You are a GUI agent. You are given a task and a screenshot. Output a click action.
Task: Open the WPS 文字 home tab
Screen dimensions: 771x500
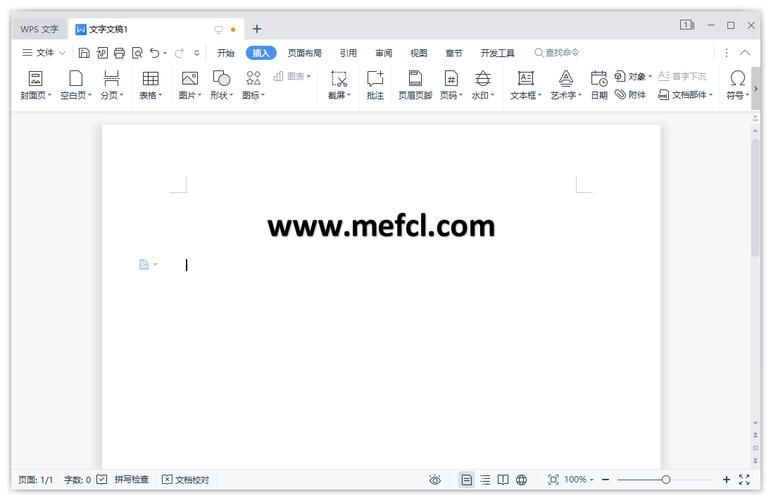[39, 29]
